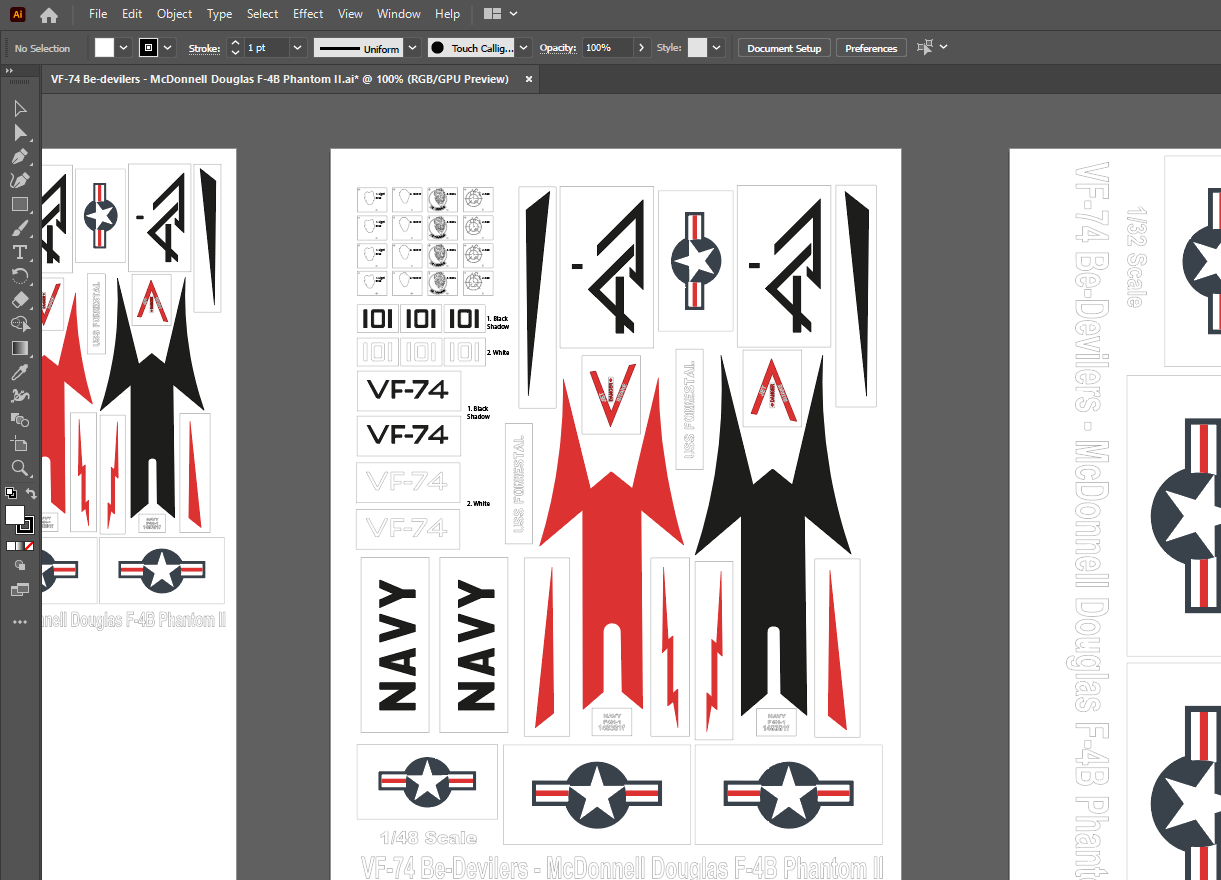Click the fill color swatch in control bar
Viewport: 1221px width, 880px height.
[105, 48]
